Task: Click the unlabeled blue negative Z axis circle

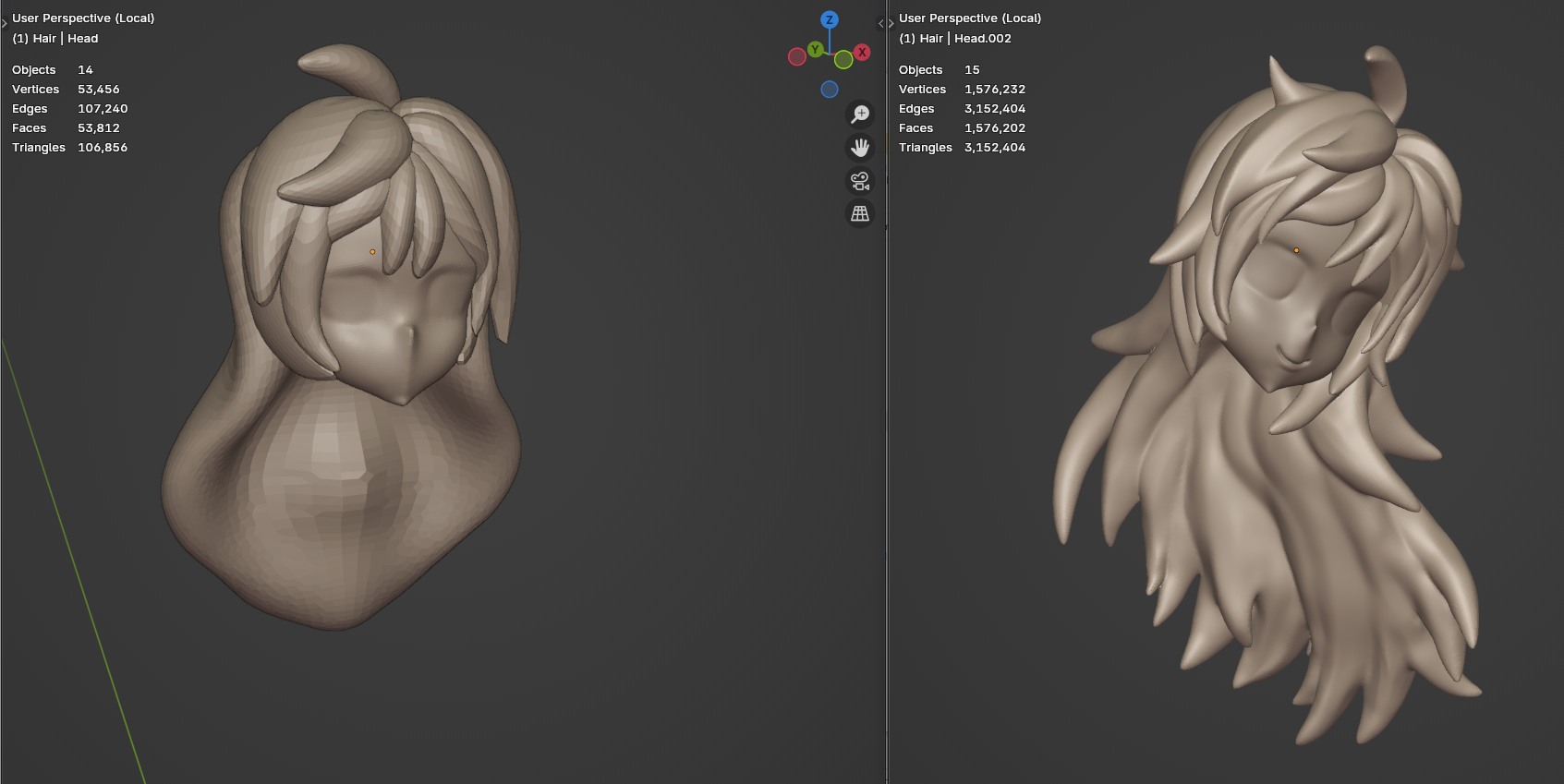Action: (830, 90)
